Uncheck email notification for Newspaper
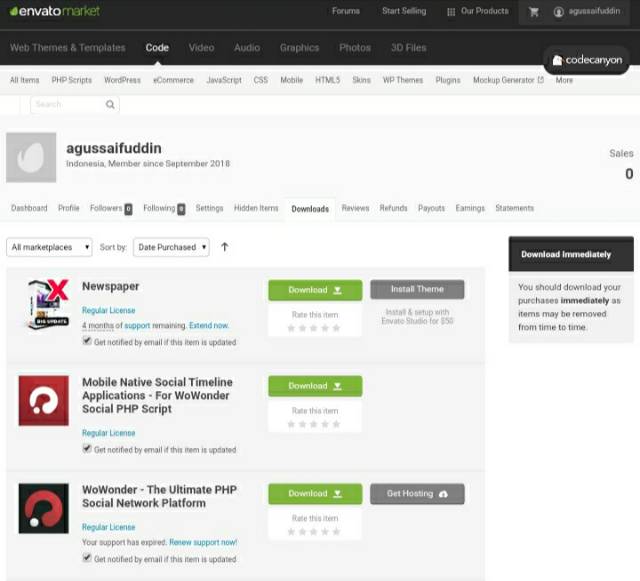This screenshot has width=640, height=581. click(87, 341)
